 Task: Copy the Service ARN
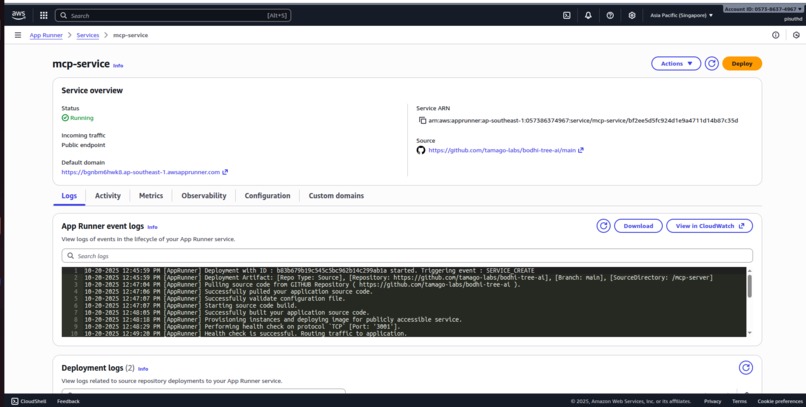tap(423, 120)
